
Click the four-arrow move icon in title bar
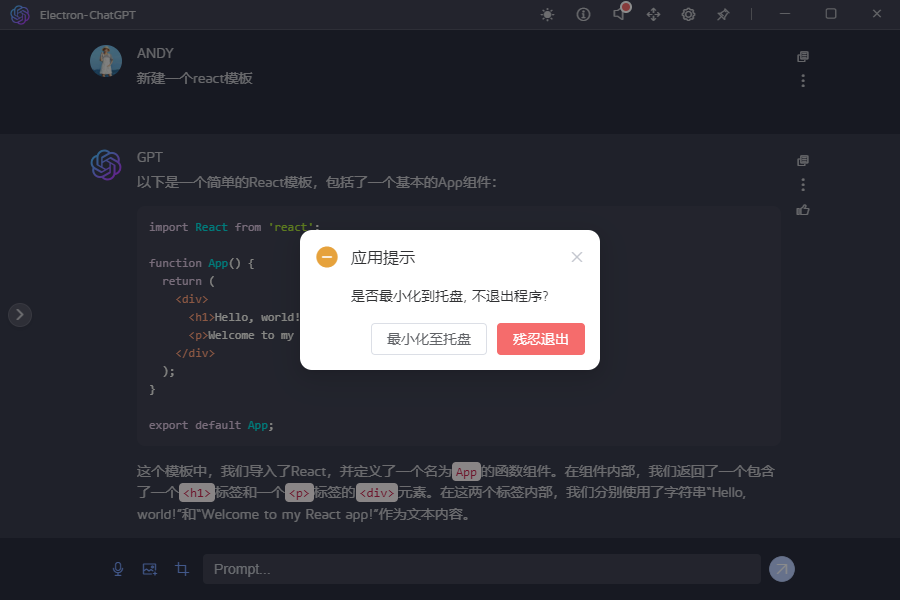click(653, 14)
